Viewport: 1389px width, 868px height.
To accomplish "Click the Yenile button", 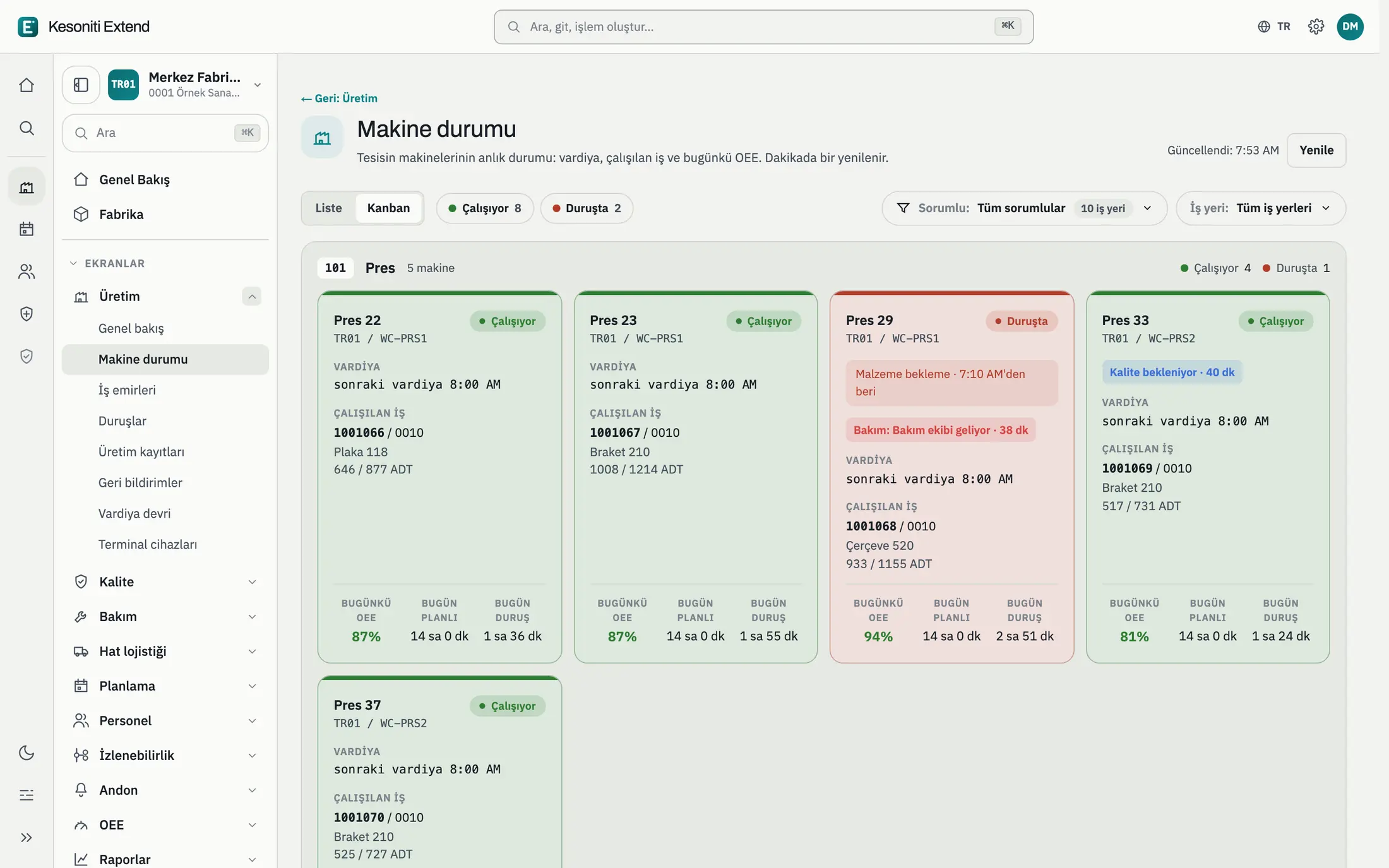I will click(x=1316, y=150).
